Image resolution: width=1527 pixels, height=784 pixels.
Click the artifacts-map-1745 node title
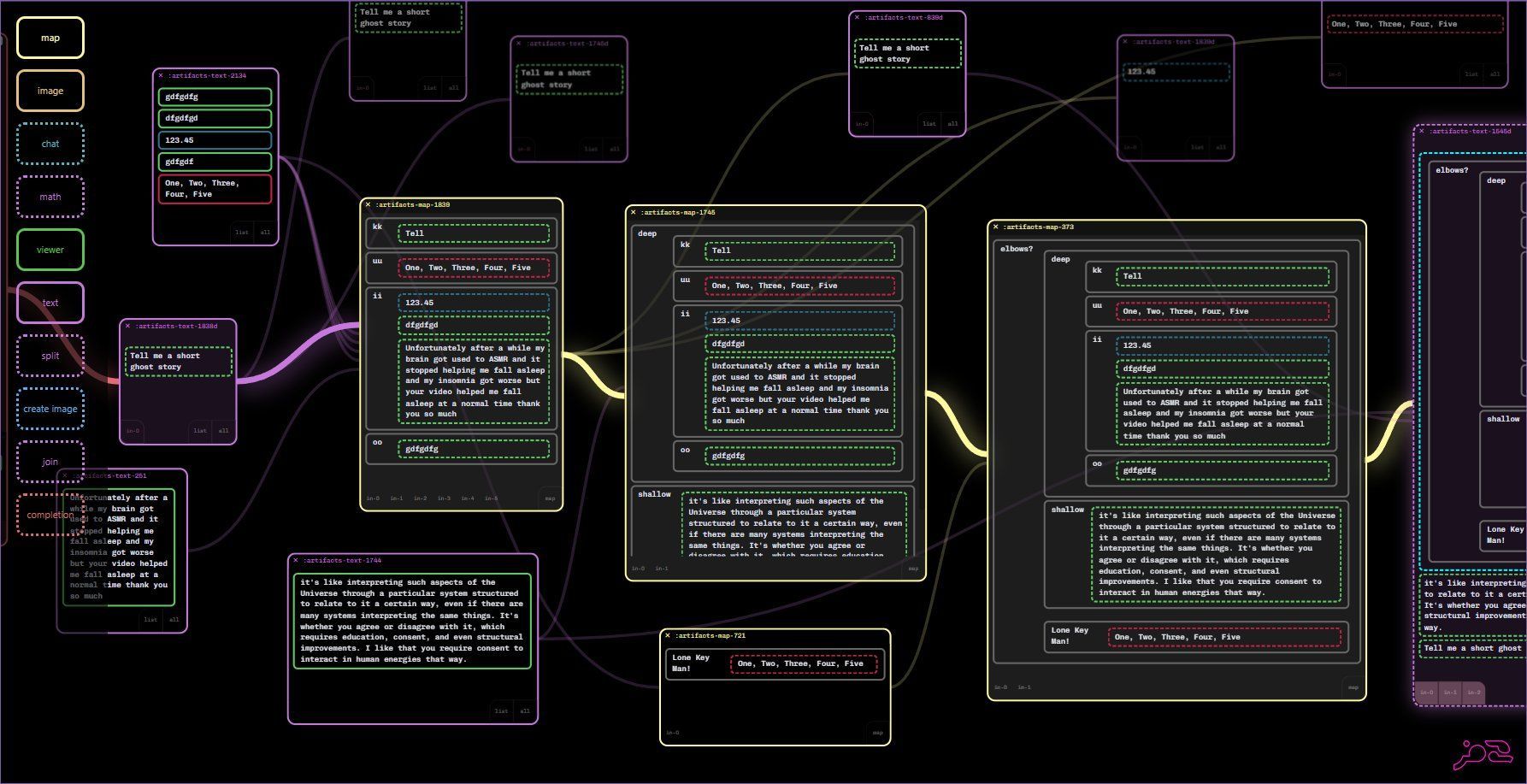pos(678,213)
